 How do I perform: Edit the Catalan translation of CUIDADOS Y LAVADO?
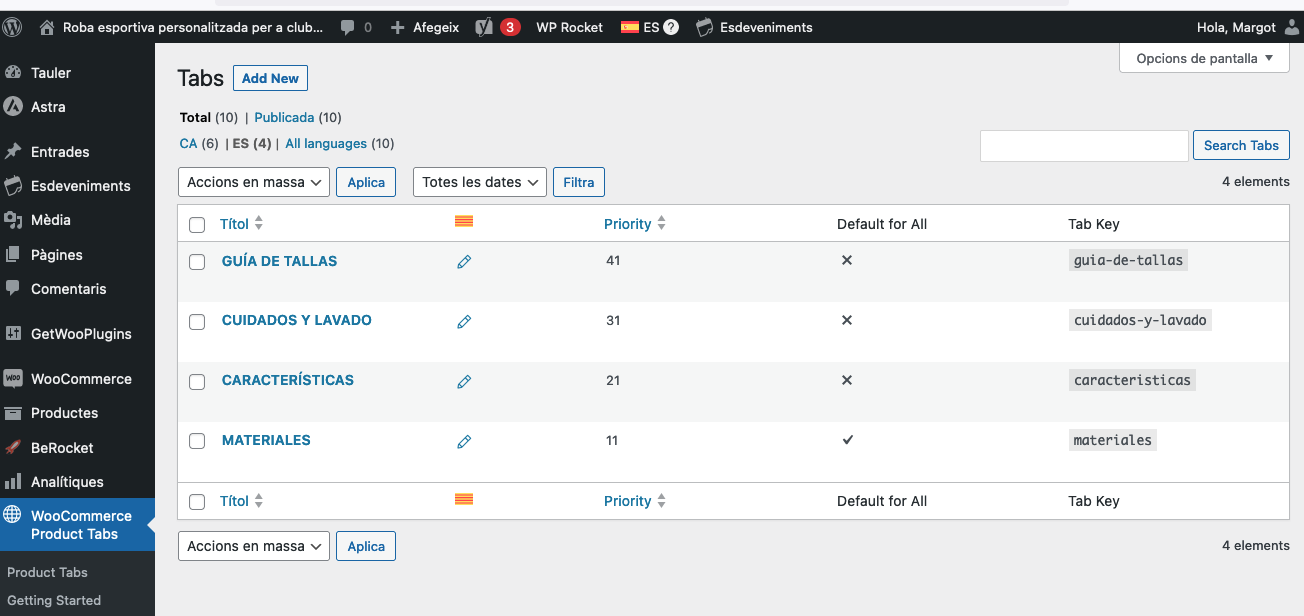point(464,322)
